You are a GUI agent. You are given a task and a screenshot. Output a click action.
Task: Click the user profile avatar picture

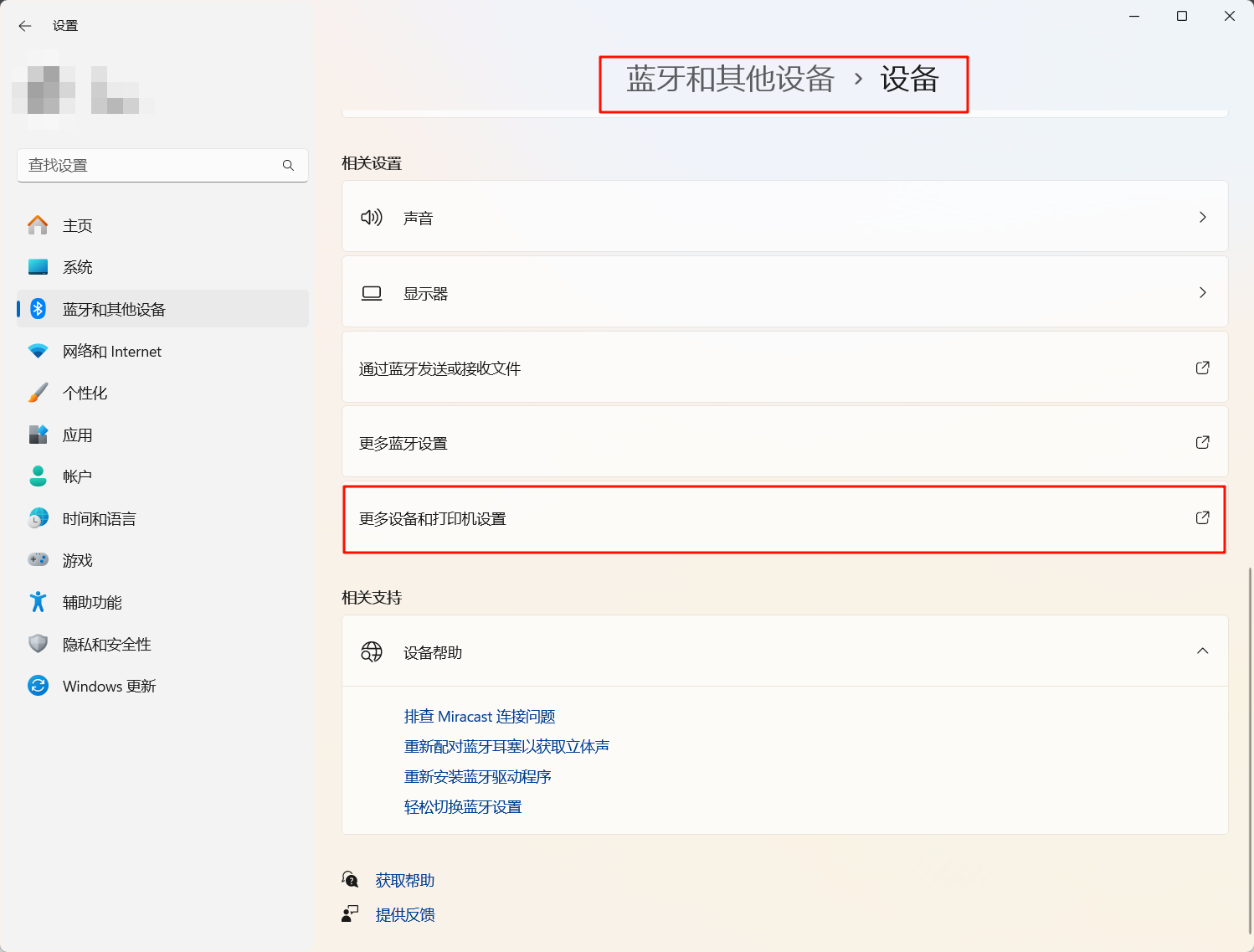point(44,90)
